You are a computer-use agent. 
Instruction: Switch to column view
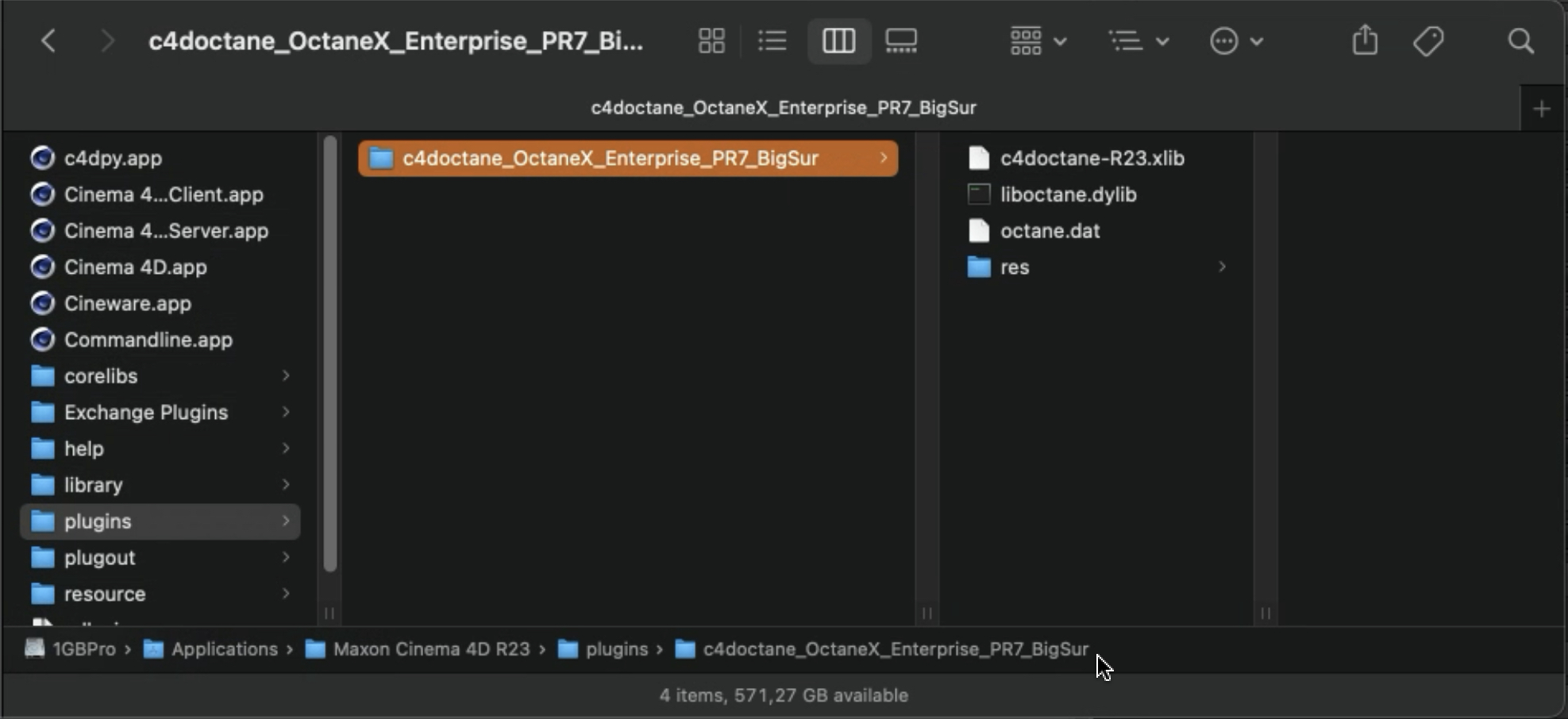tap(838, 40)
